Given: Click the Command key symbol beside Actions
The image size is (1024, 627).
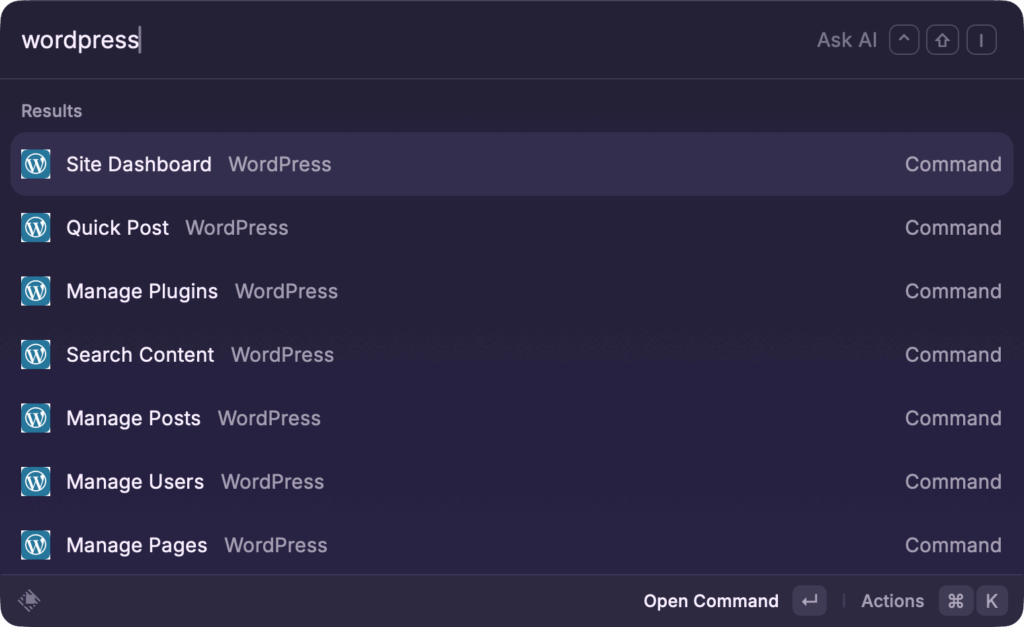Looking at the screenshot, I should pos(955,601).
